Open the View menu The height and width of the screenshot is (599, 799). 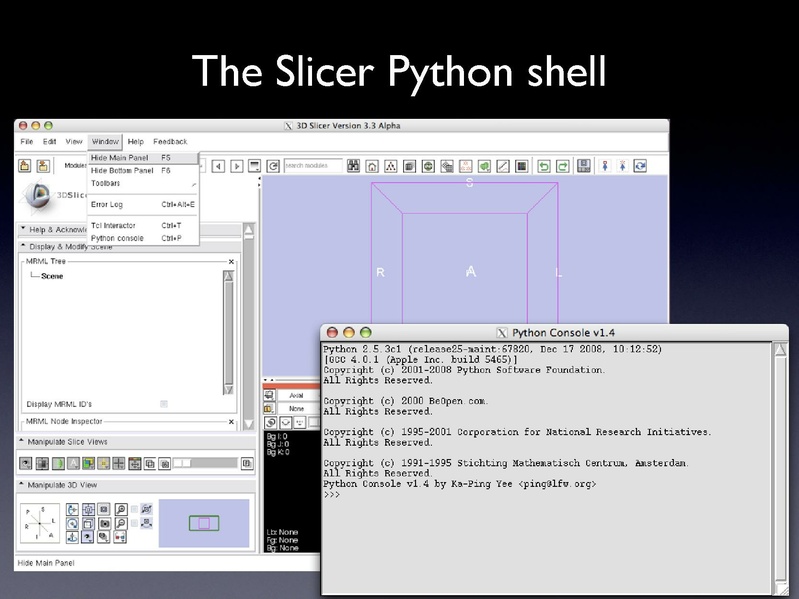[x=74, y=142]
